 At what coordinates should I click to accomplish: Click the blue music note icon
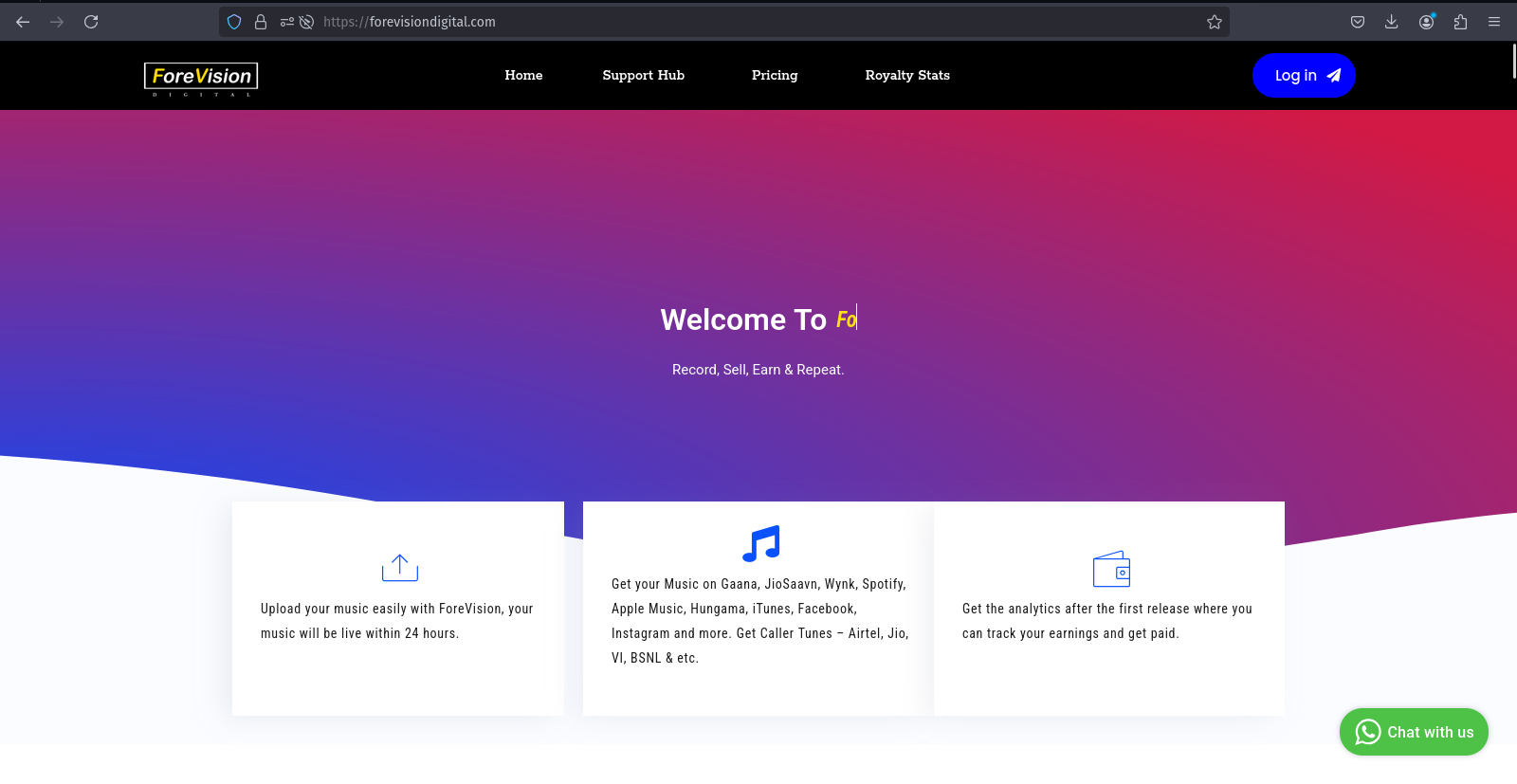761,543
